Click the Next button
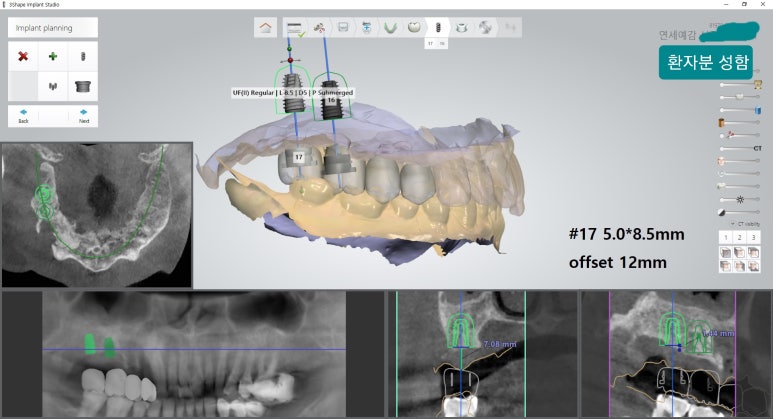Screen dimensions: 773x419 (83, 115)
